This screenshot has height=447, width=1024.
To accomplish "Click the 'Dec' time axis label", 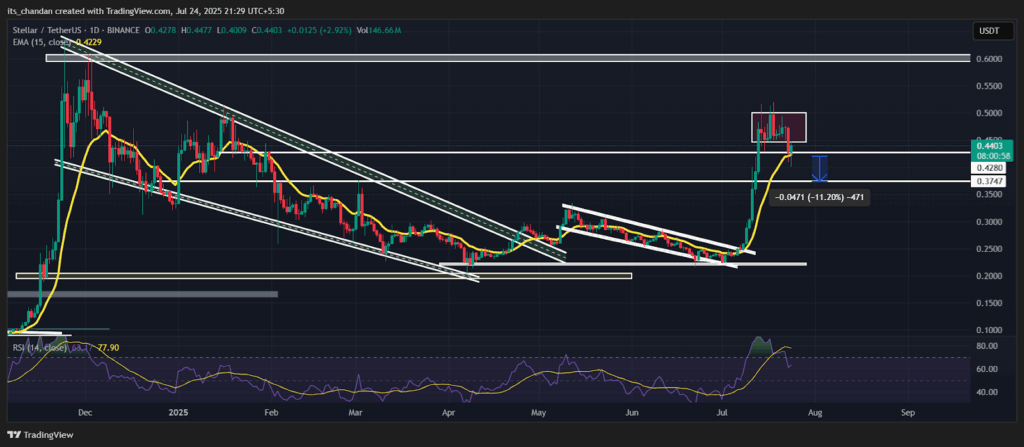I will [84, 413].
